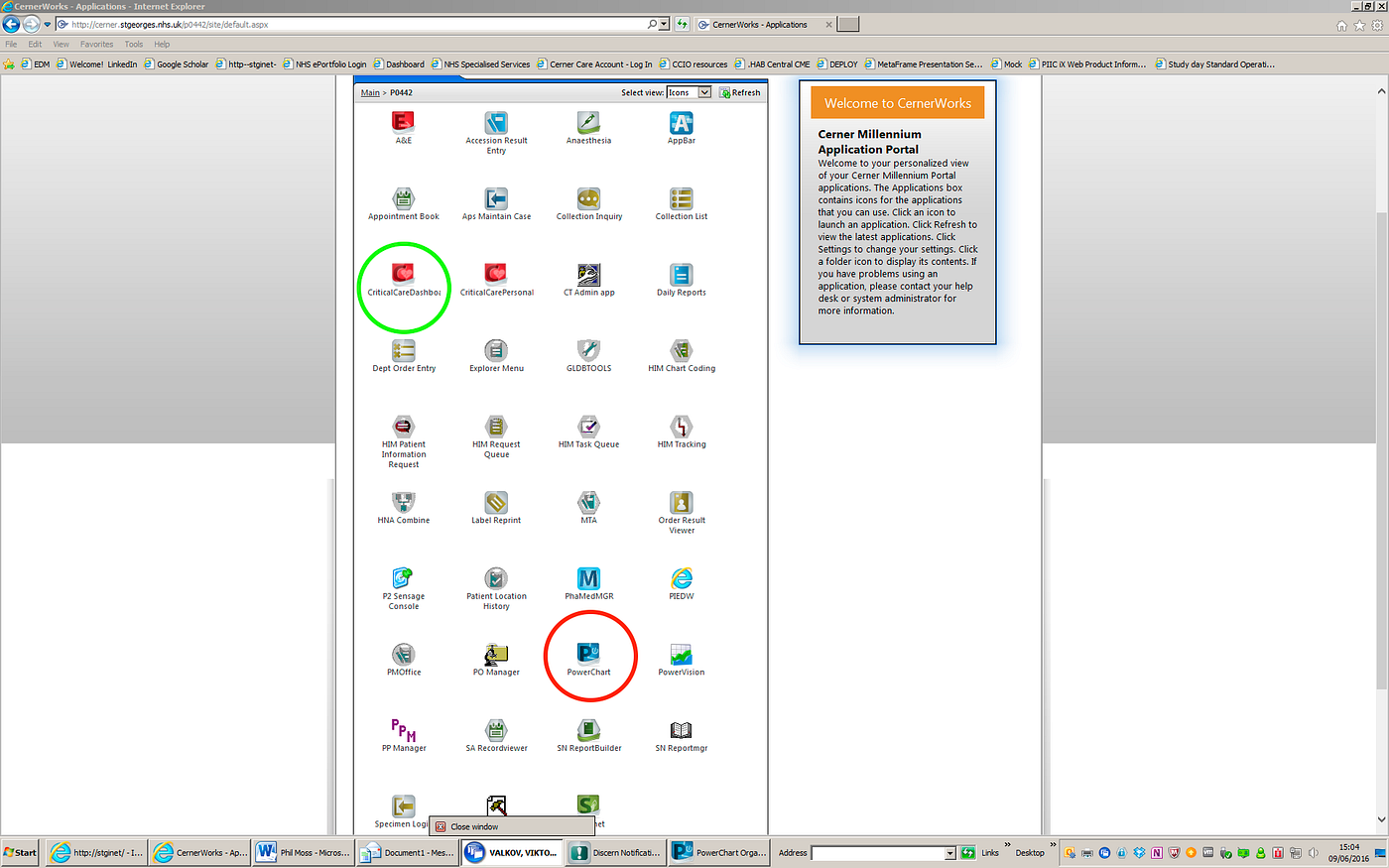Screen dimensions: 1389x868
Task: Click the taskbar Address input field
Action: point(877,853)
